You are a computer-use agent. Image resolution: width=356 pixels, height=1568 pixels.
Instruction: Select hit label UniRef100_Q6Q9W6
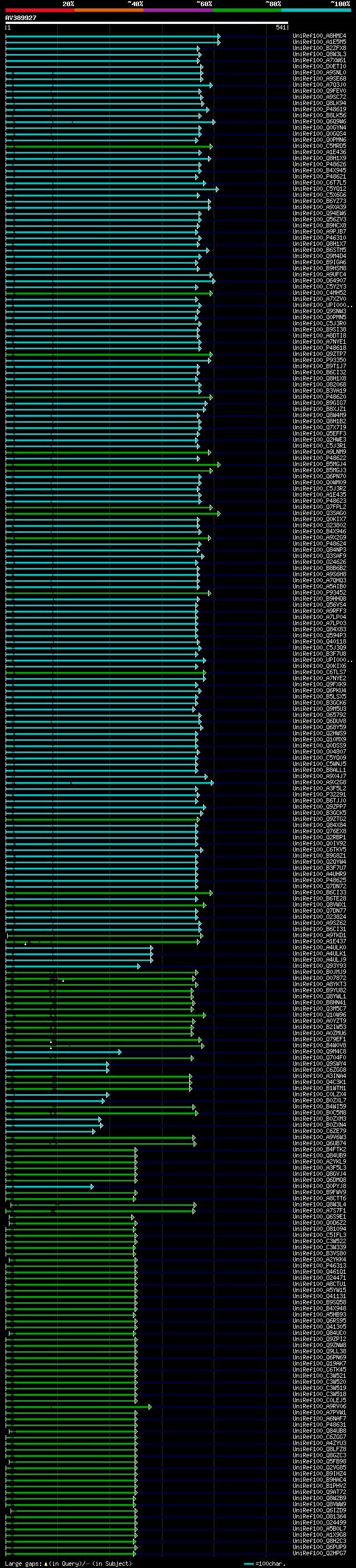(x=319, y=121)
